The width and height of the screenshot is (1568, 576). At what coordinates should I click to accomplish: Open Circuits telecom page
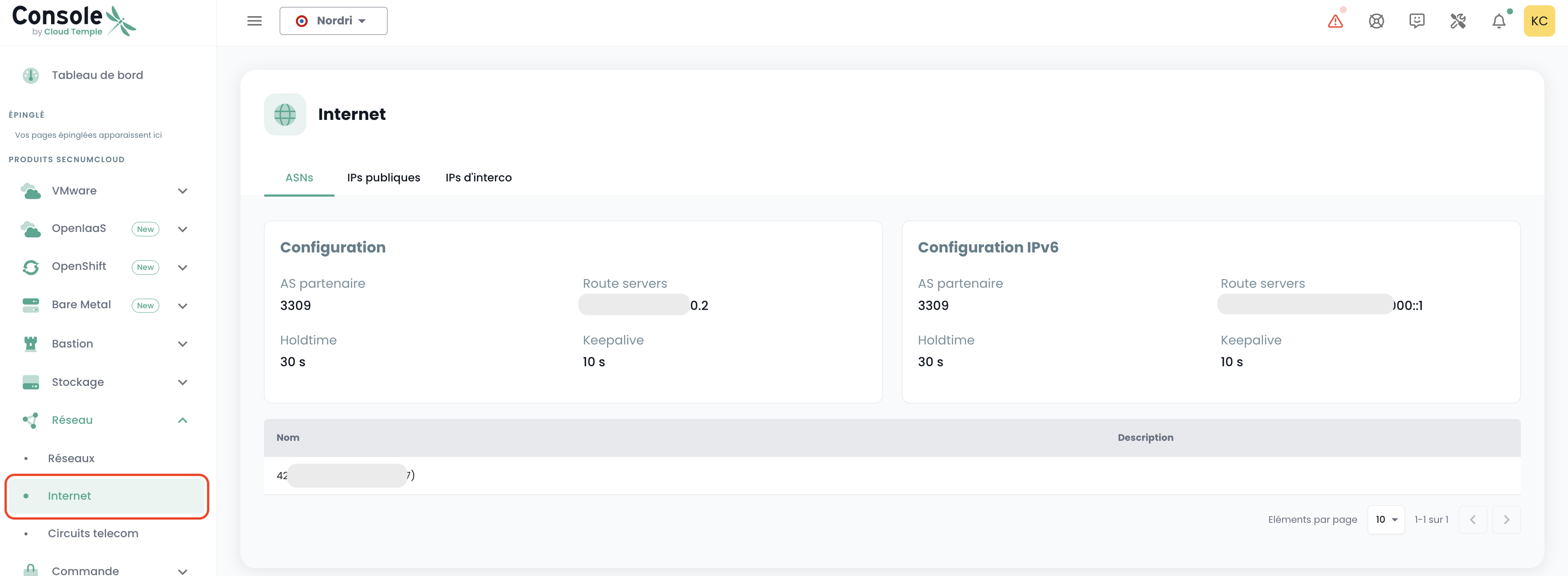point(93,533)
